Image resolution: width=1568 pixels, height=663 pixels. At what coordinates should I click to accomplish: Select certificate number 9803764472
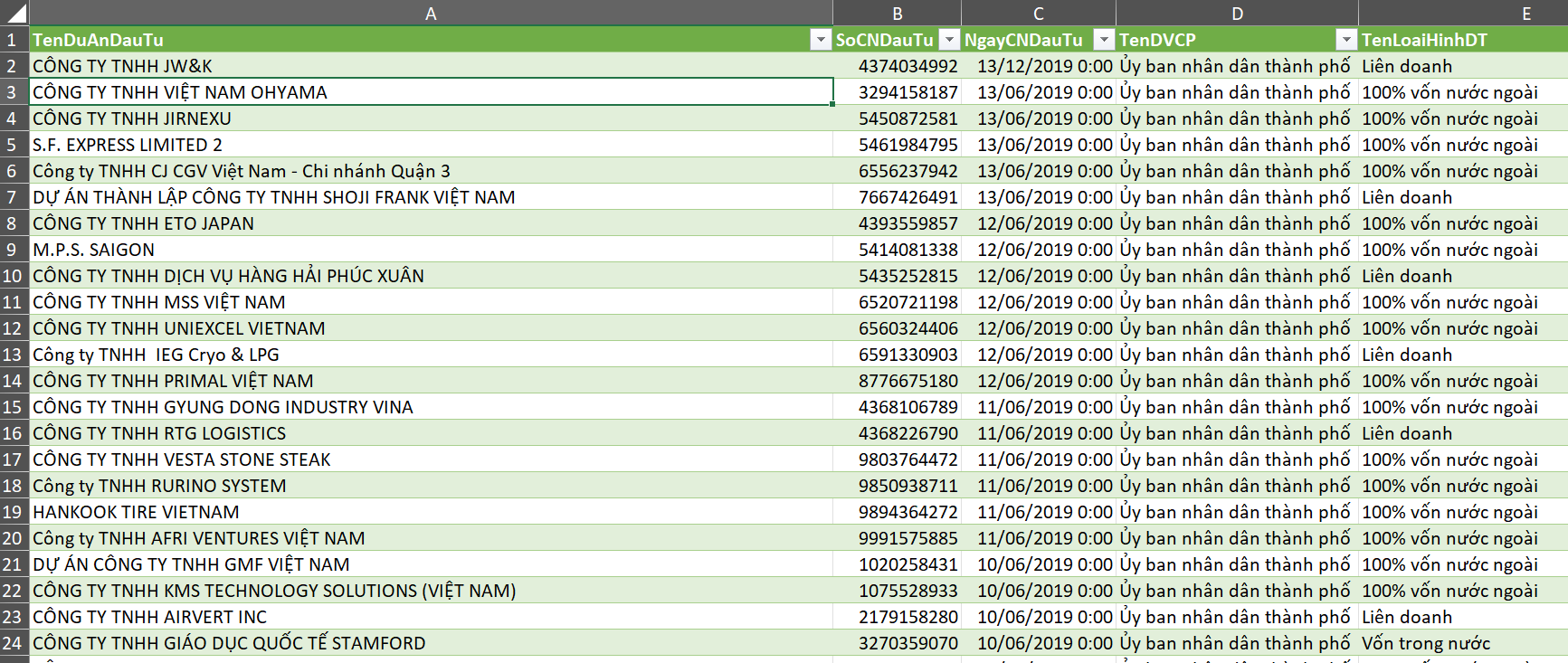pos(897,459)
